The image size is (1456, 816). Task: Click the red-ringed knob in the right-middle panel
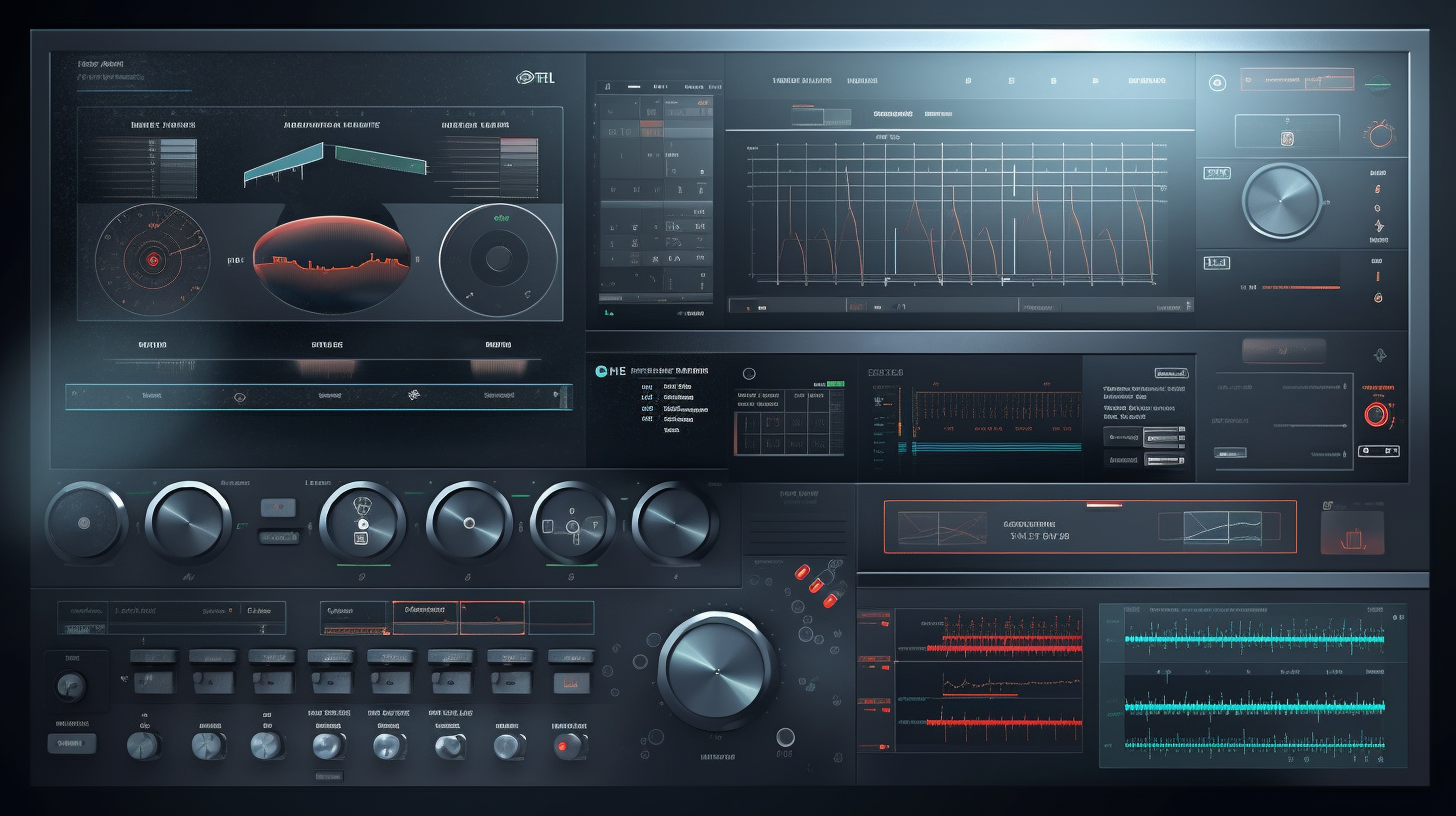(x=1378, y=413)
